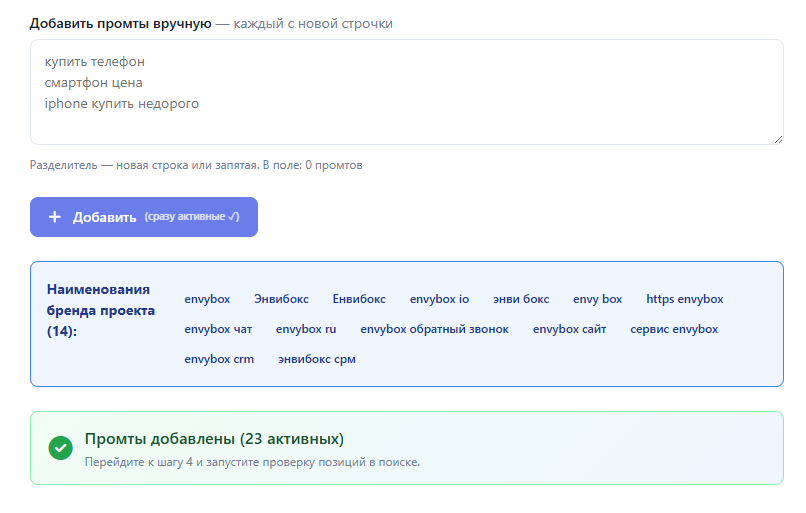Select the brand tag 'сервис envybox'
Screen dimensions: 806x513
click(x=674, y=329)
